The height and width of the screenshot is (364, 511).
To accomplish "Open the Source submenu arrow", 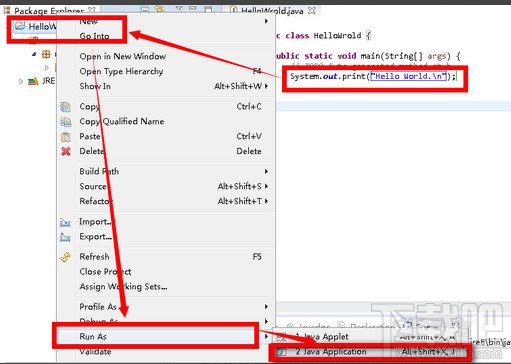I will [x=266, y=186].
